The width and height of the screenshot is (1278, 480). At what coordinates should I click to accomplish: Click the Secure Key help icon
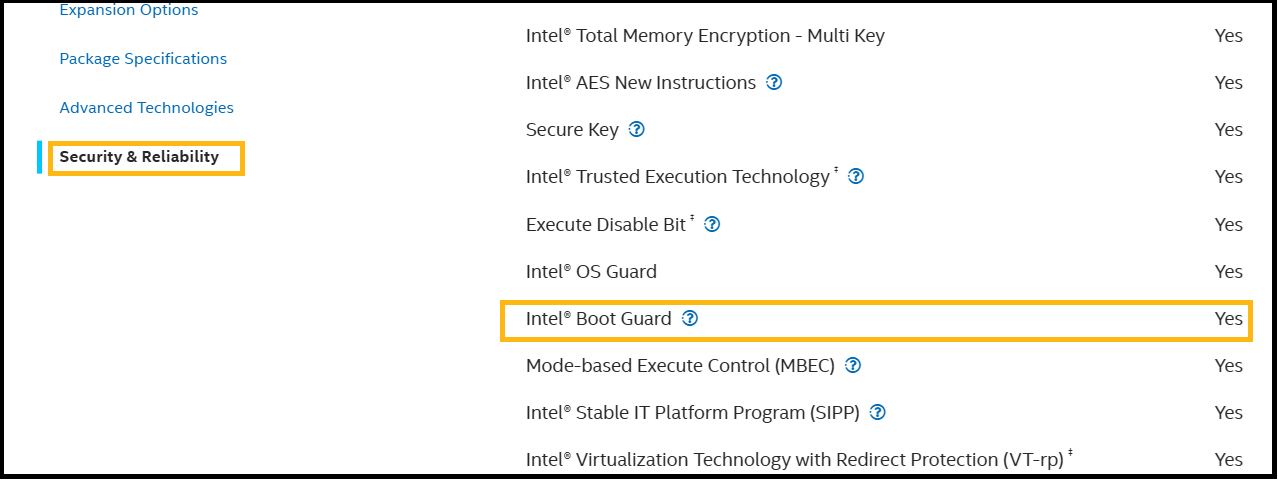coord(636,130)
